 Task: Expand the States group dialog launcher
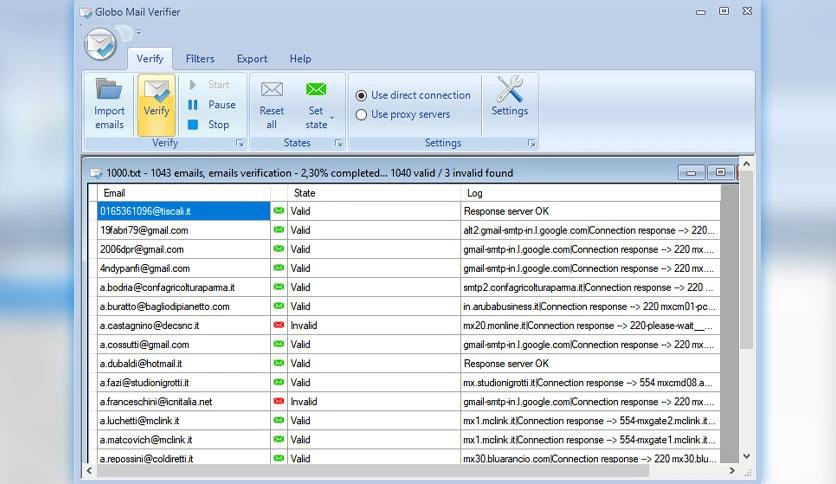[x=338, y=143]
